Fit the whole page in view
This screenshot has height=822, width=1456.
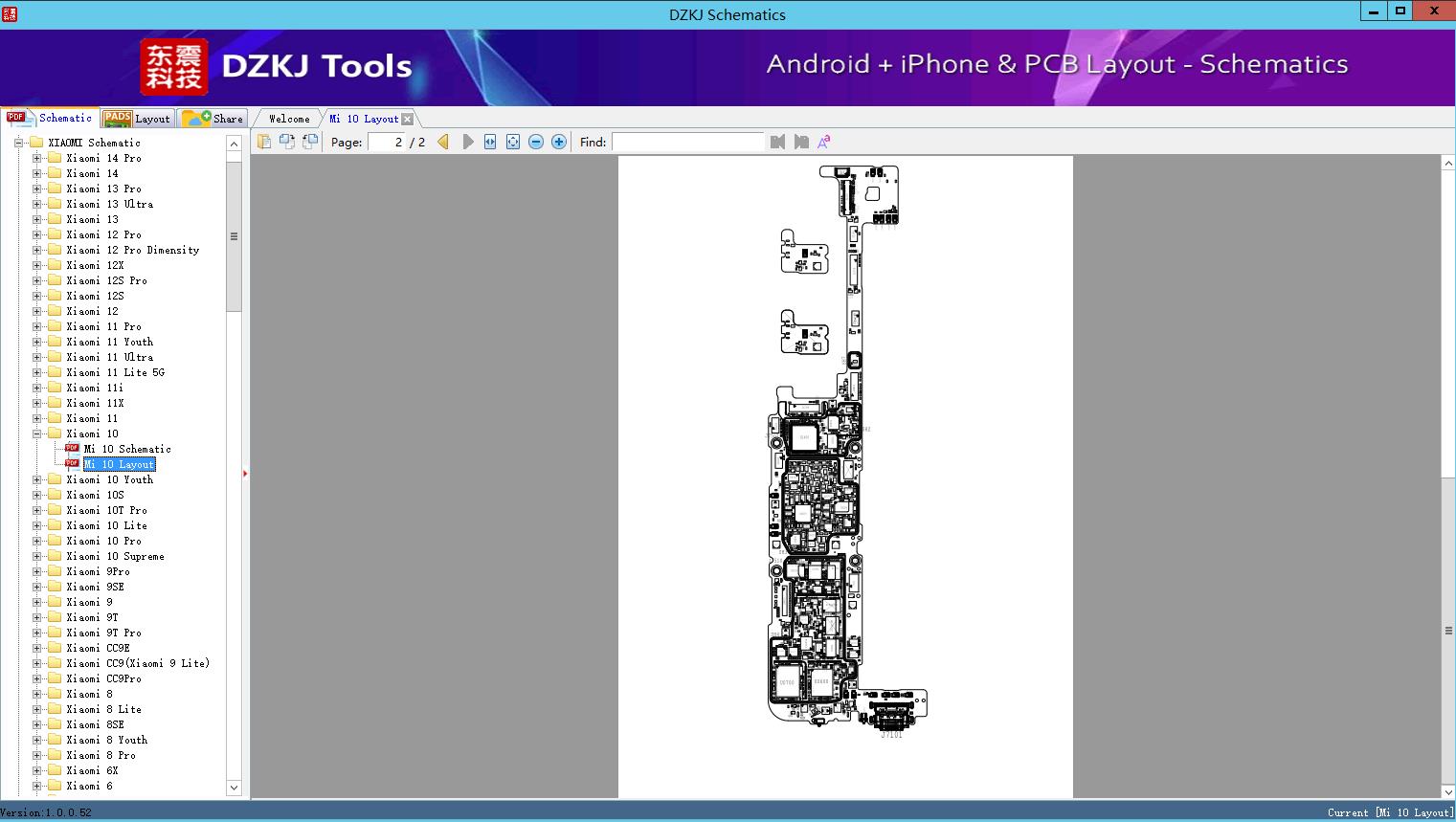pos(513,142)
